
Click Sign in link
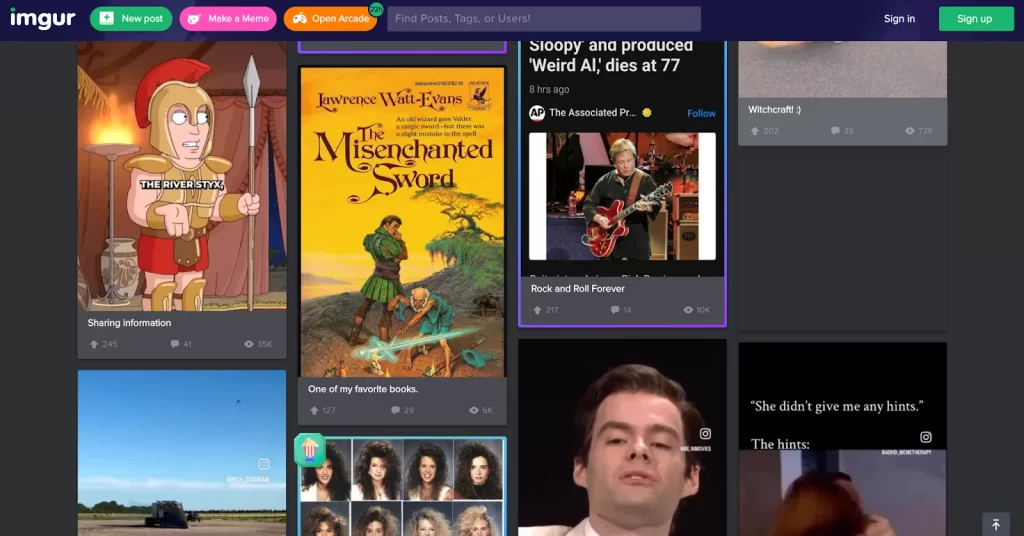[x=899, y=19]
